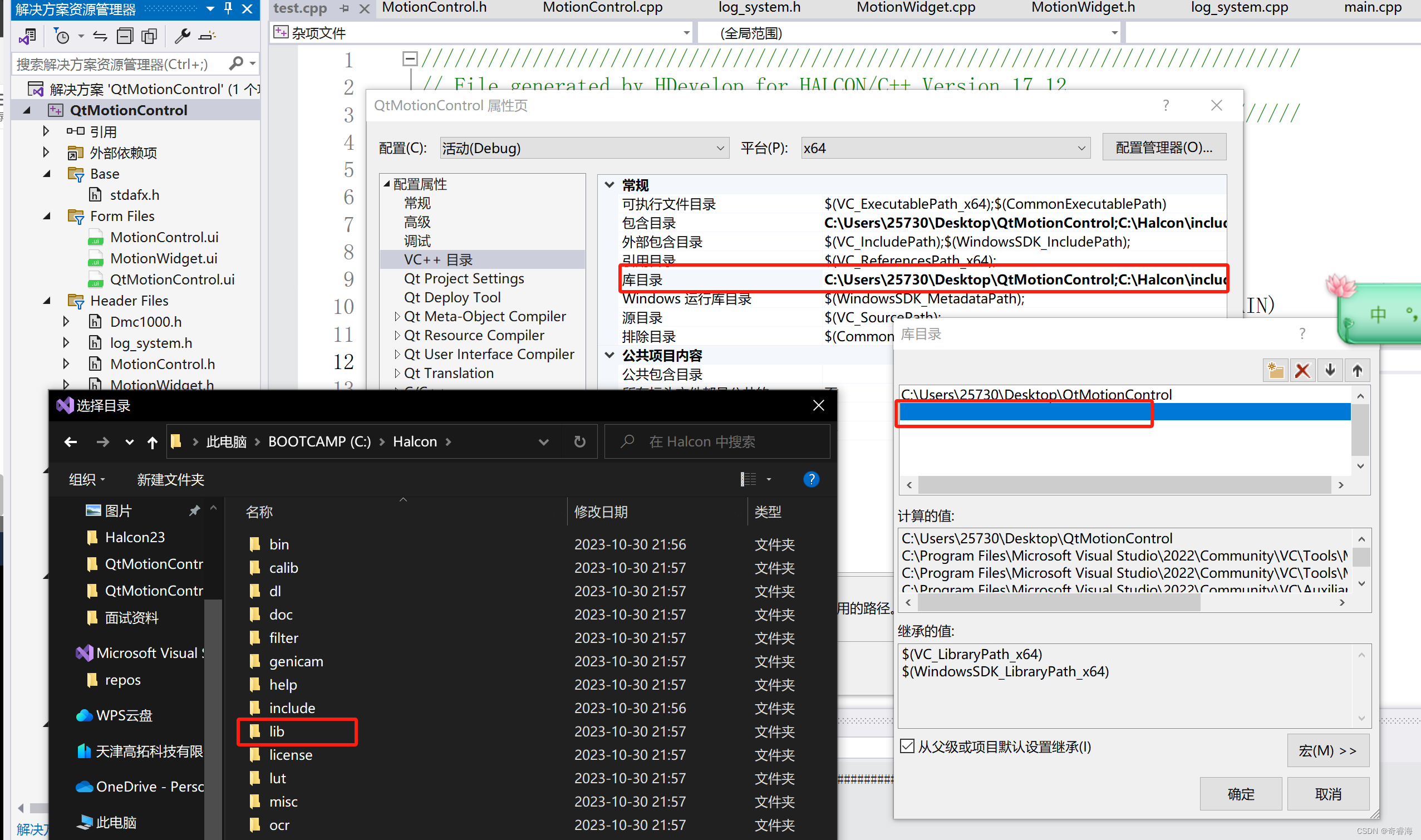This screenshot has width=1421, height=840.
Task: Open help in 选择目录 dialog
Action: (x=812, y=479)
